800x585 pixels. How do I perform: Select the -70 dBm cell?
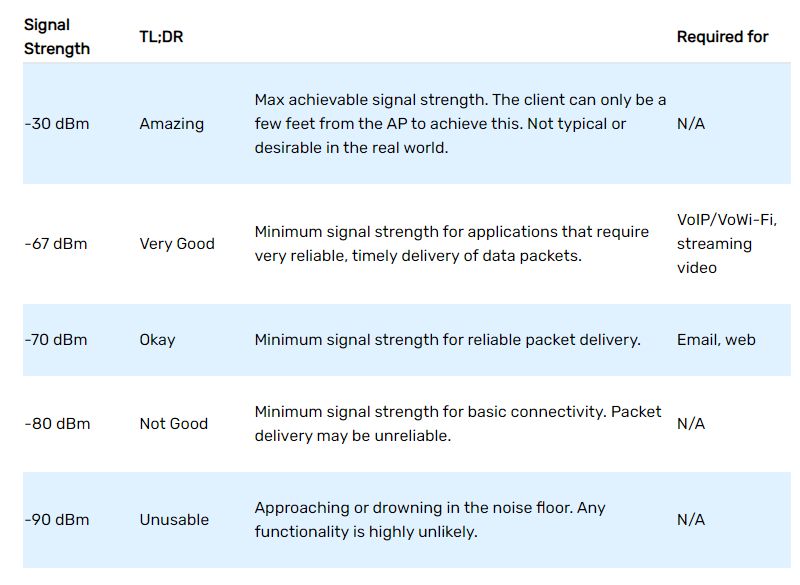57,340
